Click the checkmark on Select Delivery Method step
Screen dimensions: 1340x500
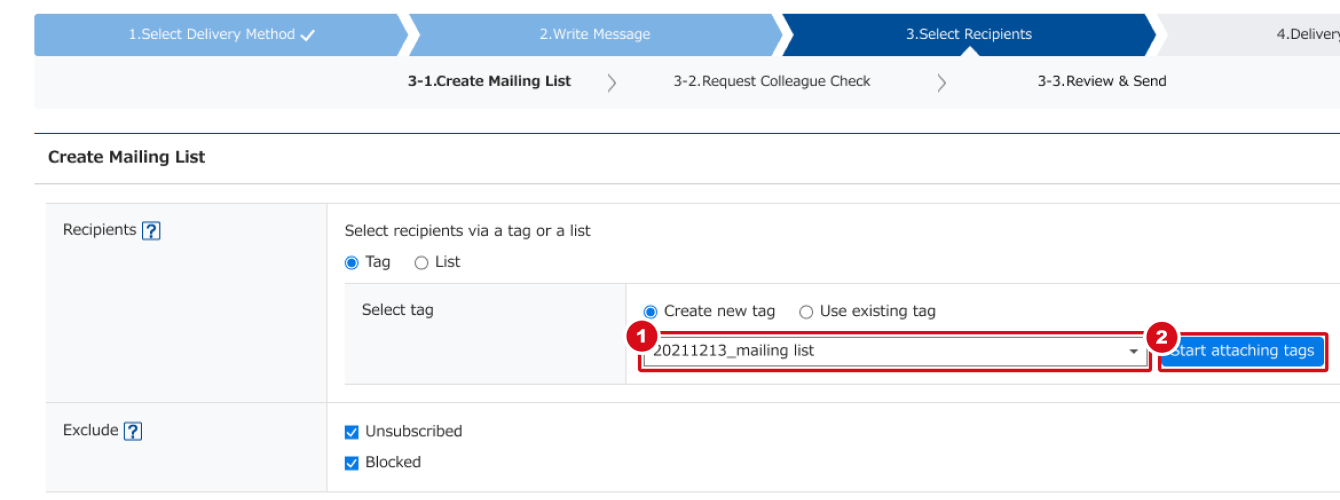(x=308, y=35)
